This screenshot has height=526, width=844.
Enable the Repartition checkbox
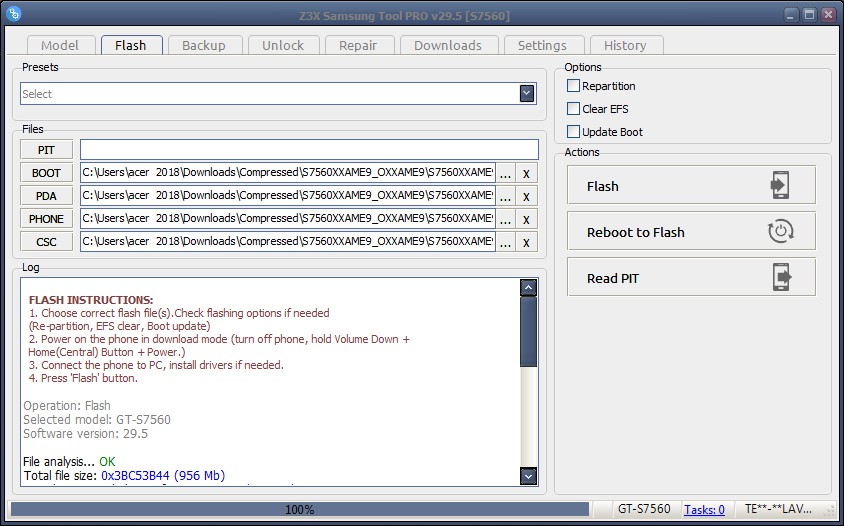tap(574, 86)
